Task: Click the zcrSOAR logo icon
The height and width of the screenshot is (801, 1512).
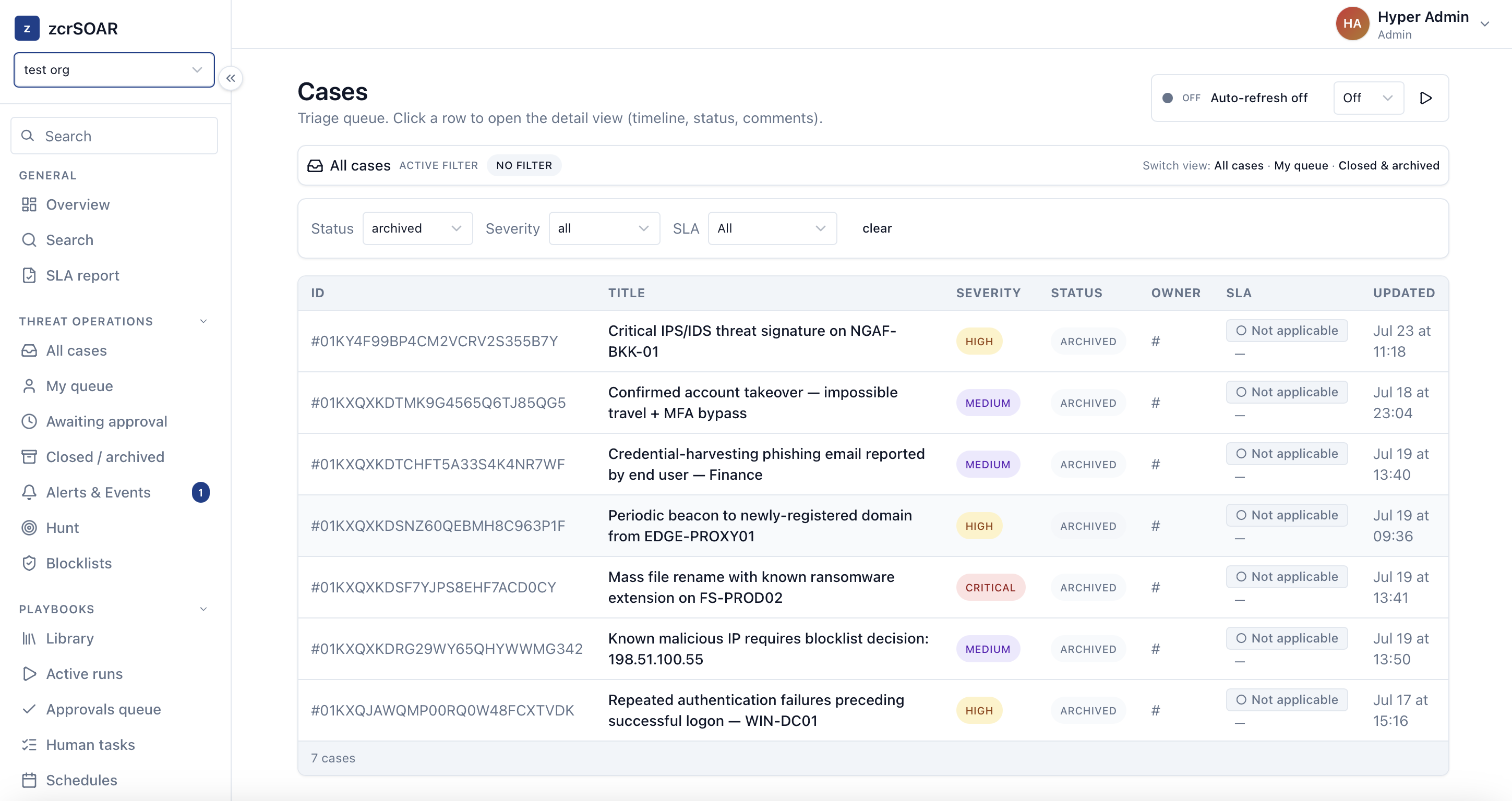Action: click(x=27, y=28)
